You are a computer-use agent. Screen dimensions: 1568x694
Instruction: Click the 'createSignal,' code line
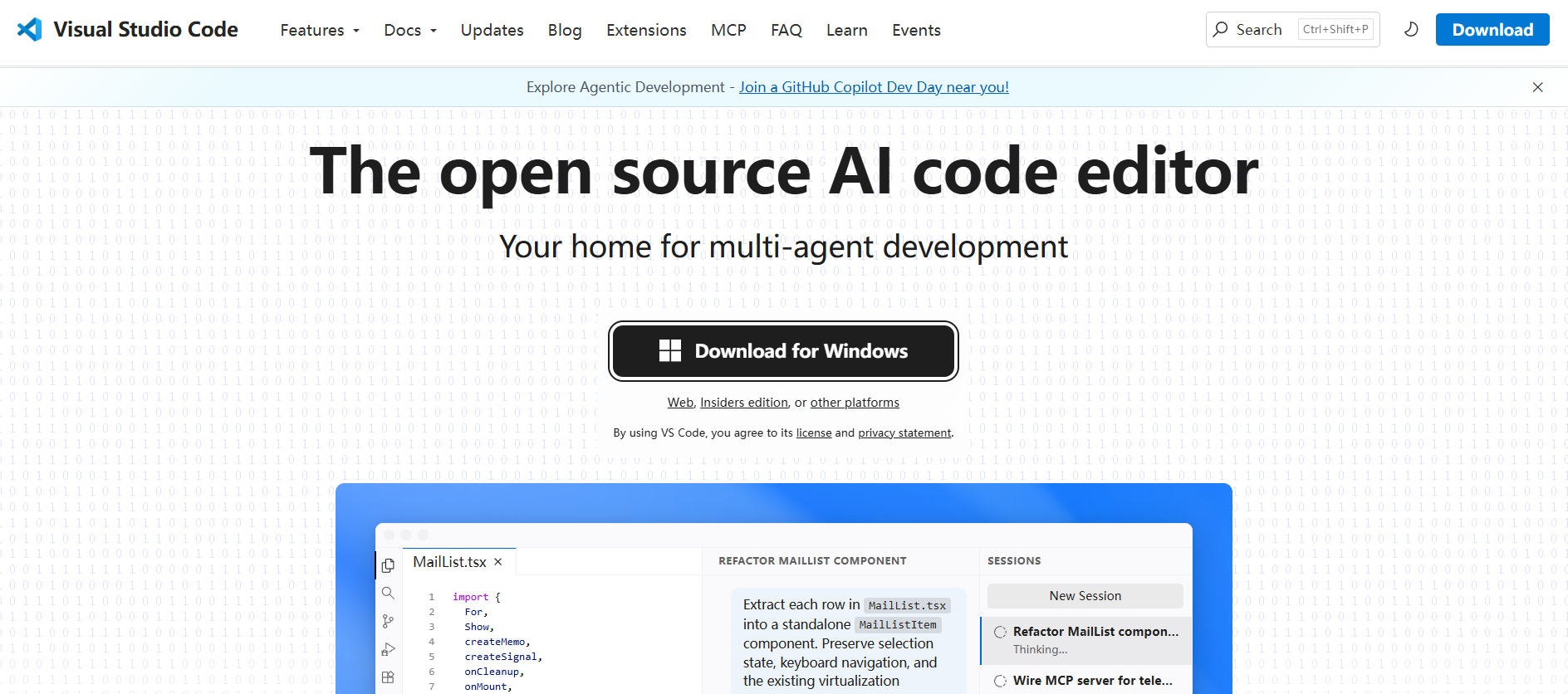(503, 657)
